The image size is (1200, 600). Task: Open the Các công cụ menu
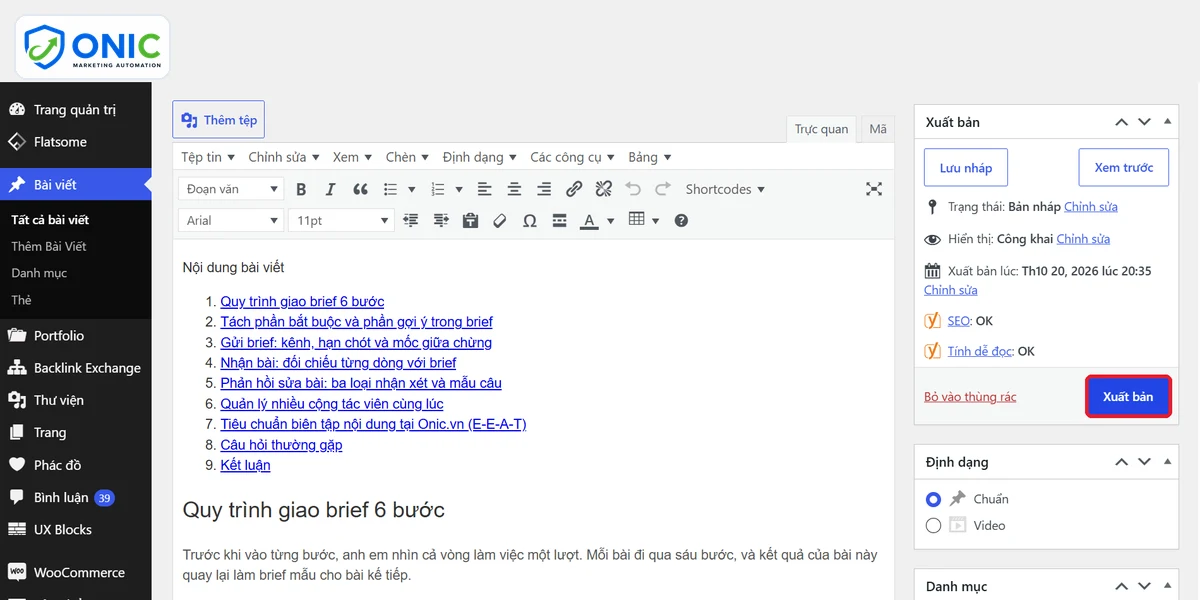[573, 157]
